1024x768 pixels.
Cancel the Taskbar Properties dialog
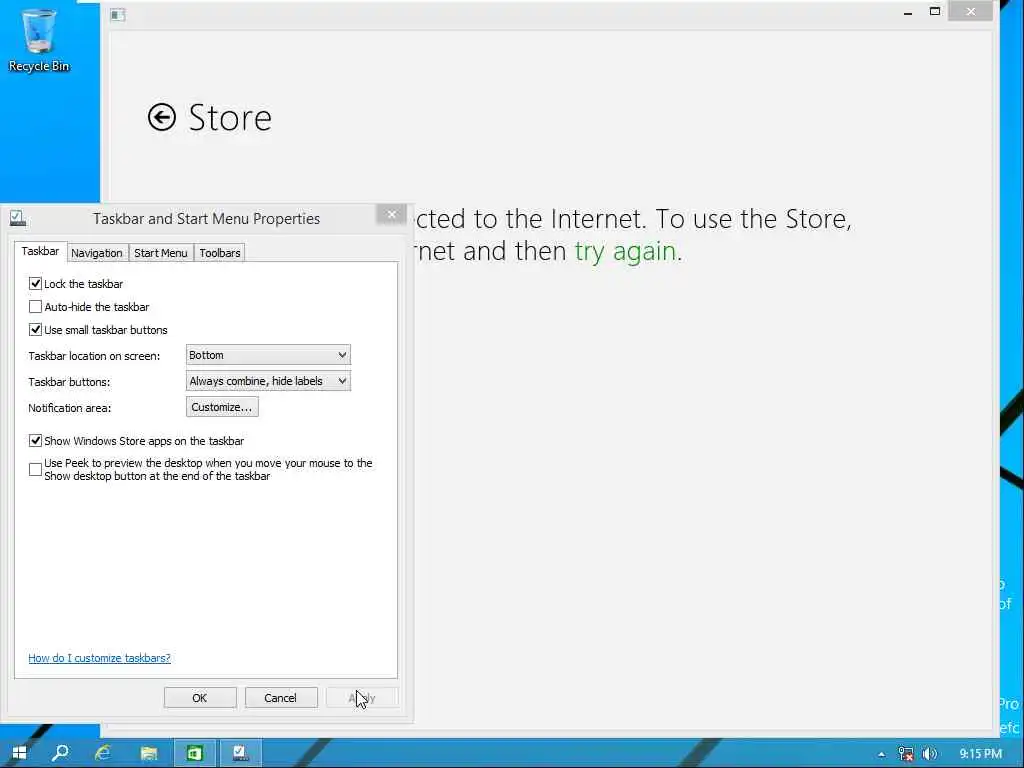(x=281, y=697)
